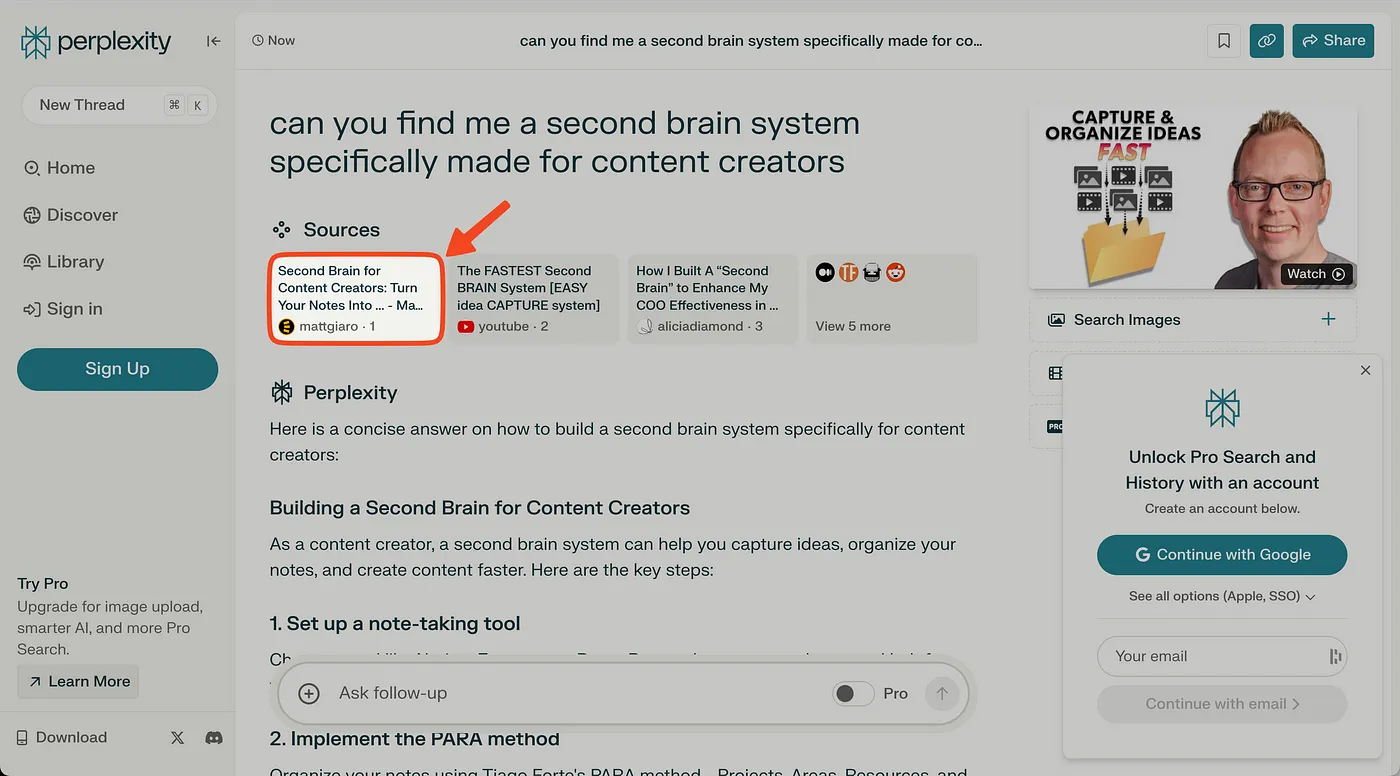Copy the thread link with the chain icon
Image resolution: width=1400 pixels, height=776 pixels.
click(1267, 41)
